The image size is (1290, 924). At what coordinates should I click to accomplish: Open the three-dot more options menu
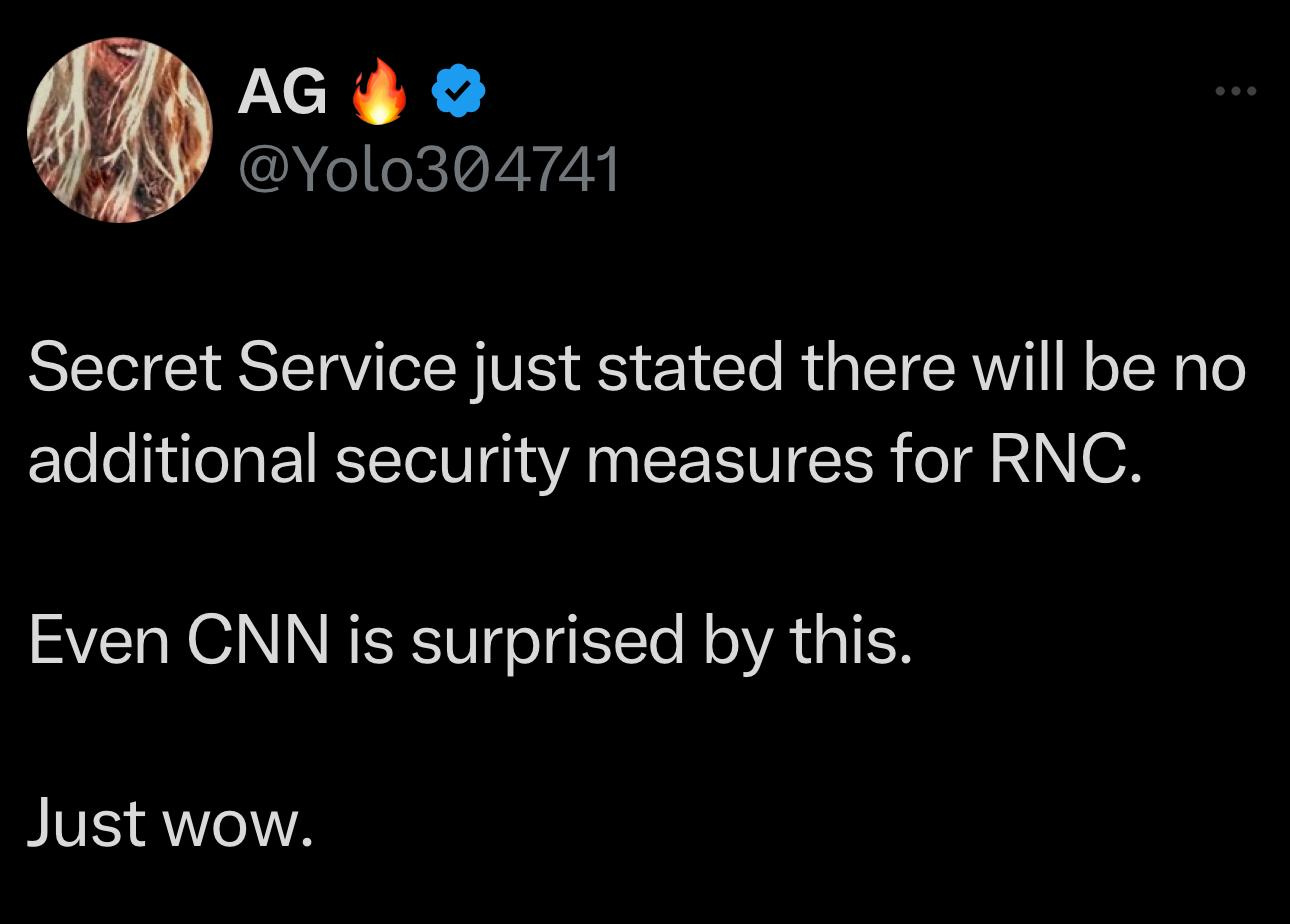(1235, 91)
